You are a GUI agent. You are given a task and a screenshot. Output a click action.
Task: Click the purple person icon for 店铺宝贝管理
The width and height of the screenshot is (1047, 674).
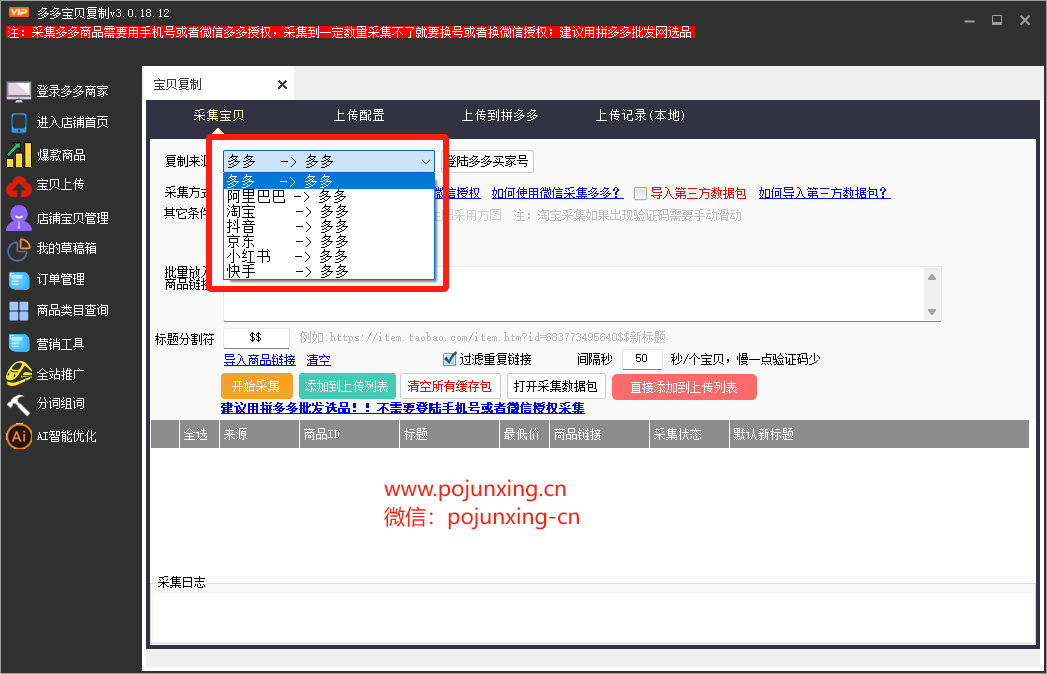click(x=19, y=218)
